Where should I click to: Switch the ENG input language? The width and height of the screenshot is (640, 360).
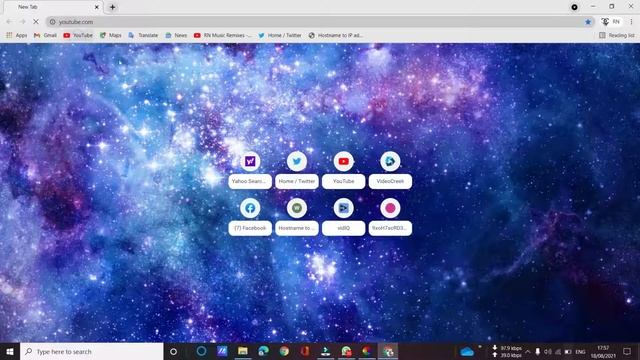click(580, 351)
